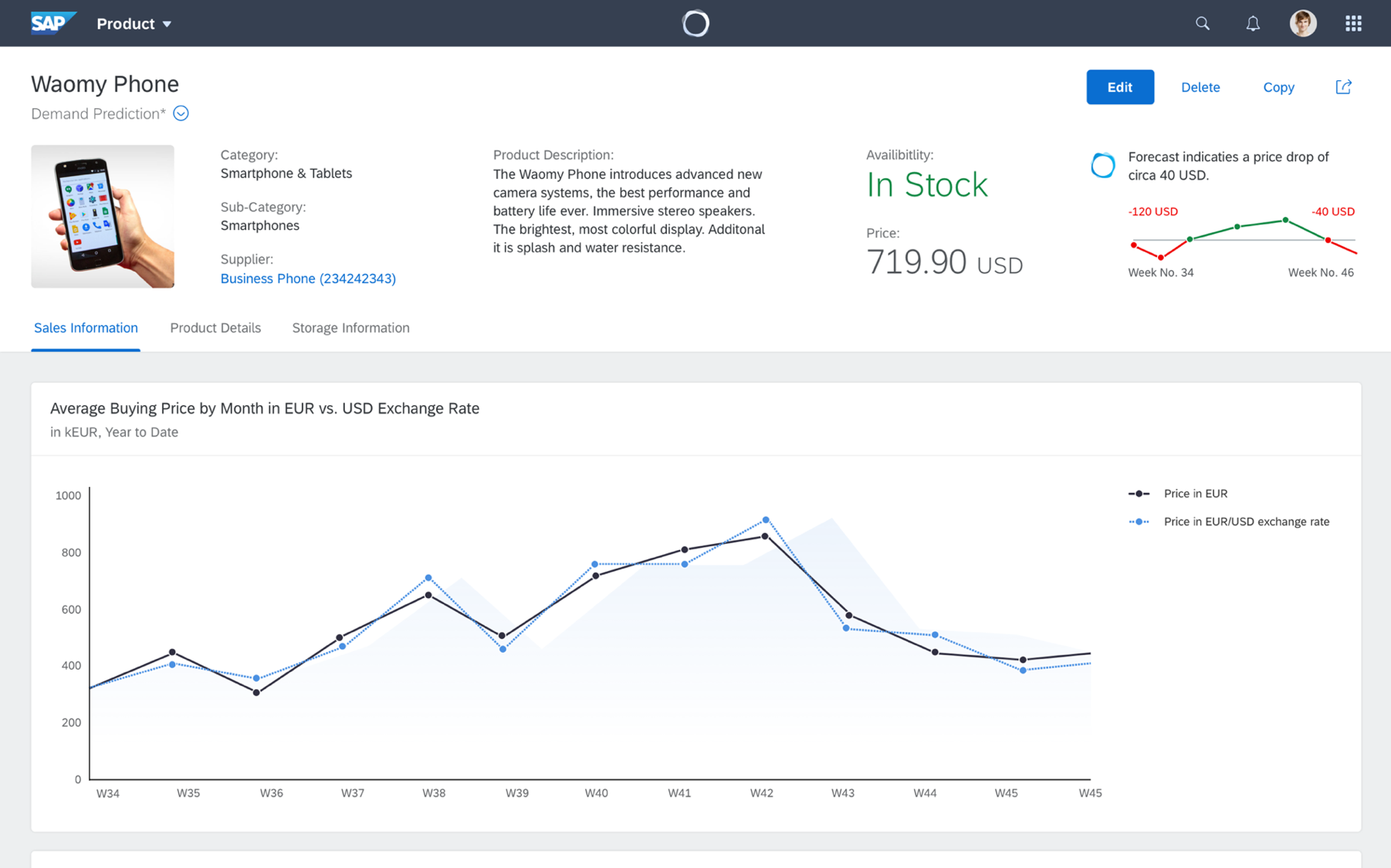
Task: Click the Delete button
Action: coord(1200,87)
